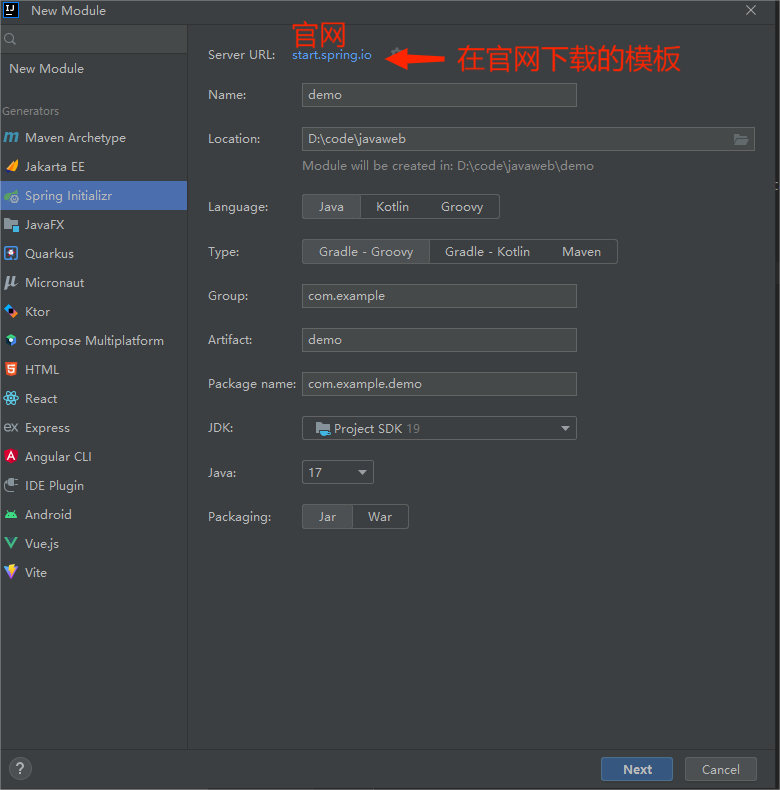This screenshot has height=790, width=780.
Task: Choose Gradle - Kotlin build type
Action: coord(487,251)
